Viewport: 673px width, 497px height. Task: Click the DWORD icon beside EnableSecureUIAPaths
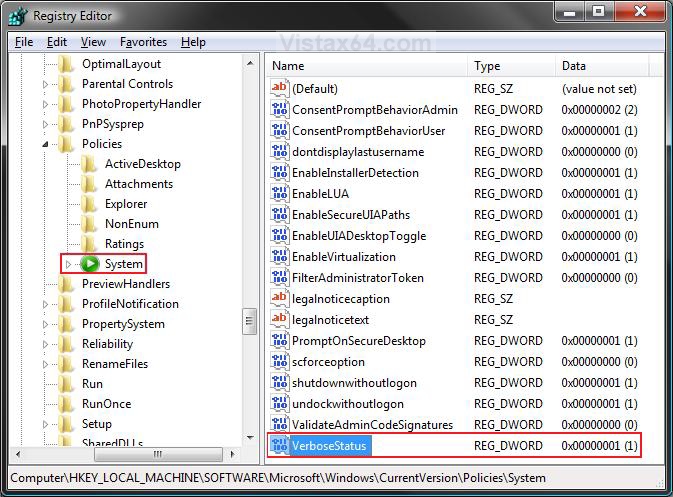(279, 215)
